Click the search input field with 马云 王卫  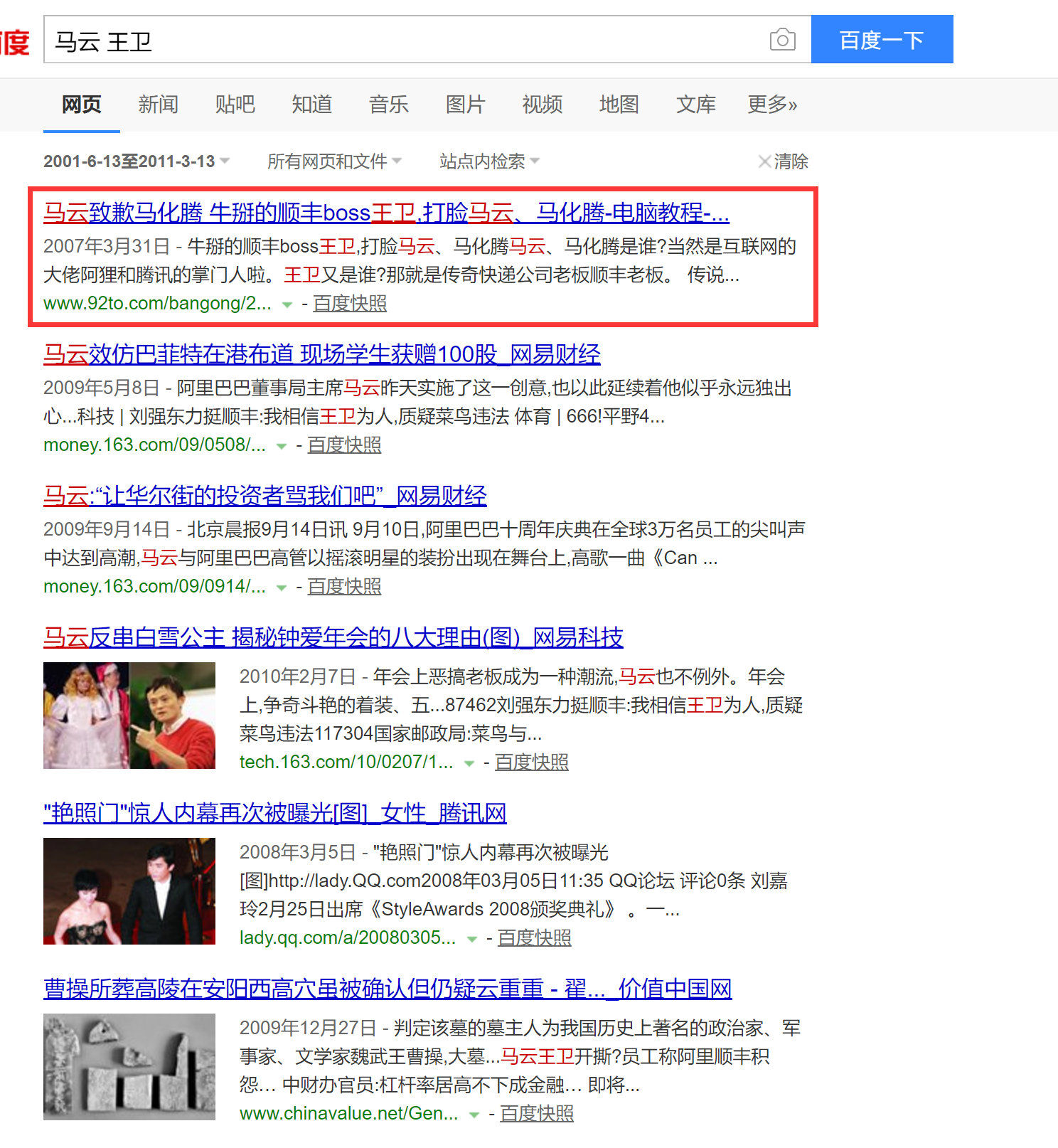(405, 40)
